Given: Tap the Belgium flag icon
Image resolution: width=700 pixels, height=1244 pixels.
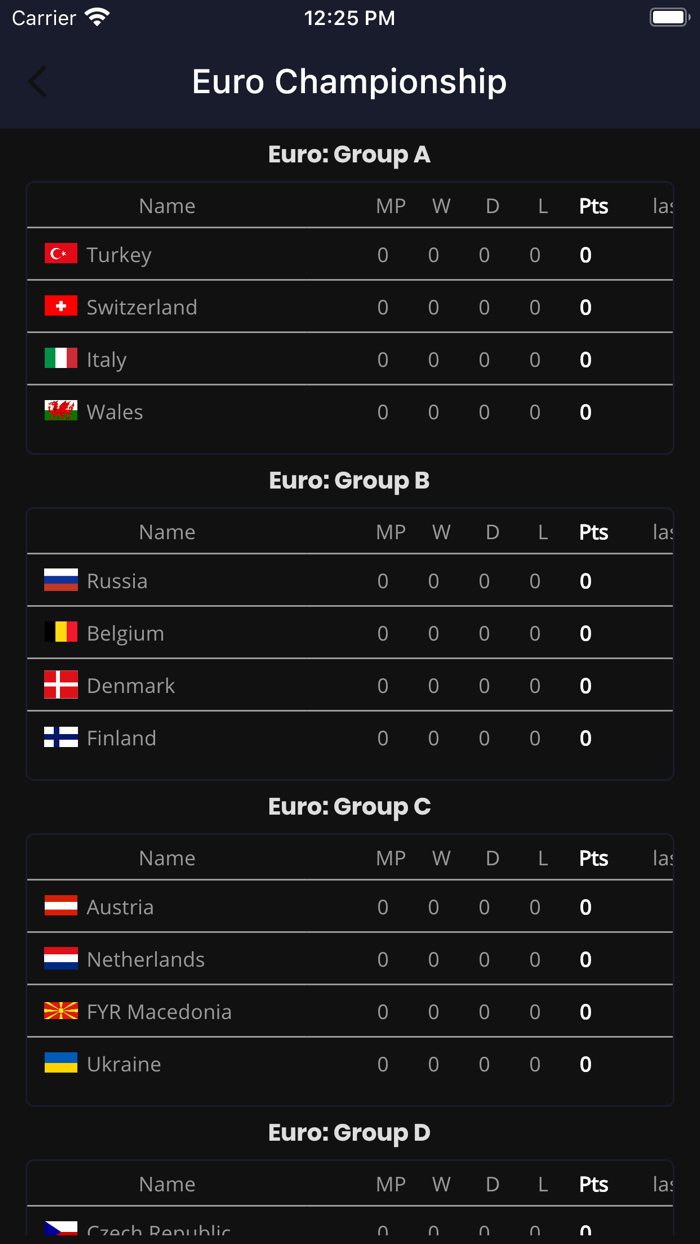Looking at the screenshot, I should click(x=61, y=632).
